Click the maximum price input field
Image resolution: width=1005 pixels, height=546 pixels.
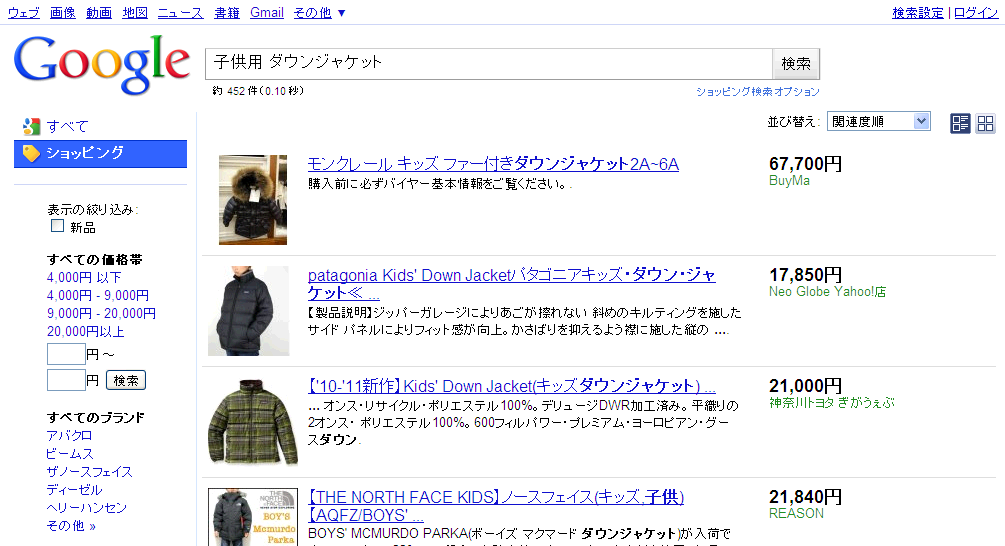click(66, 380)
